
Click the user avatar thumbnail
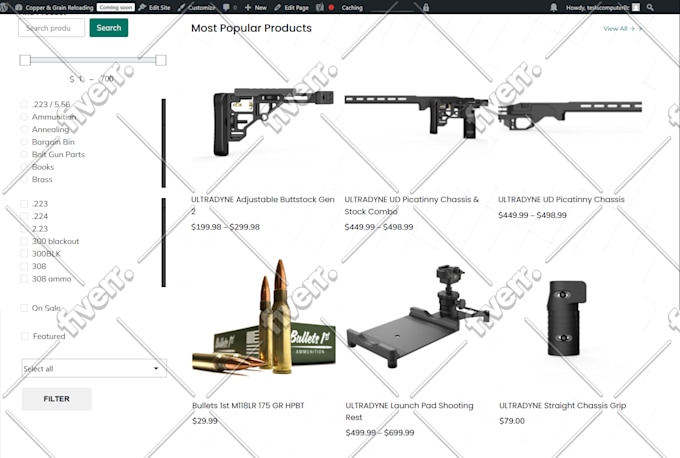click(636, 7)
